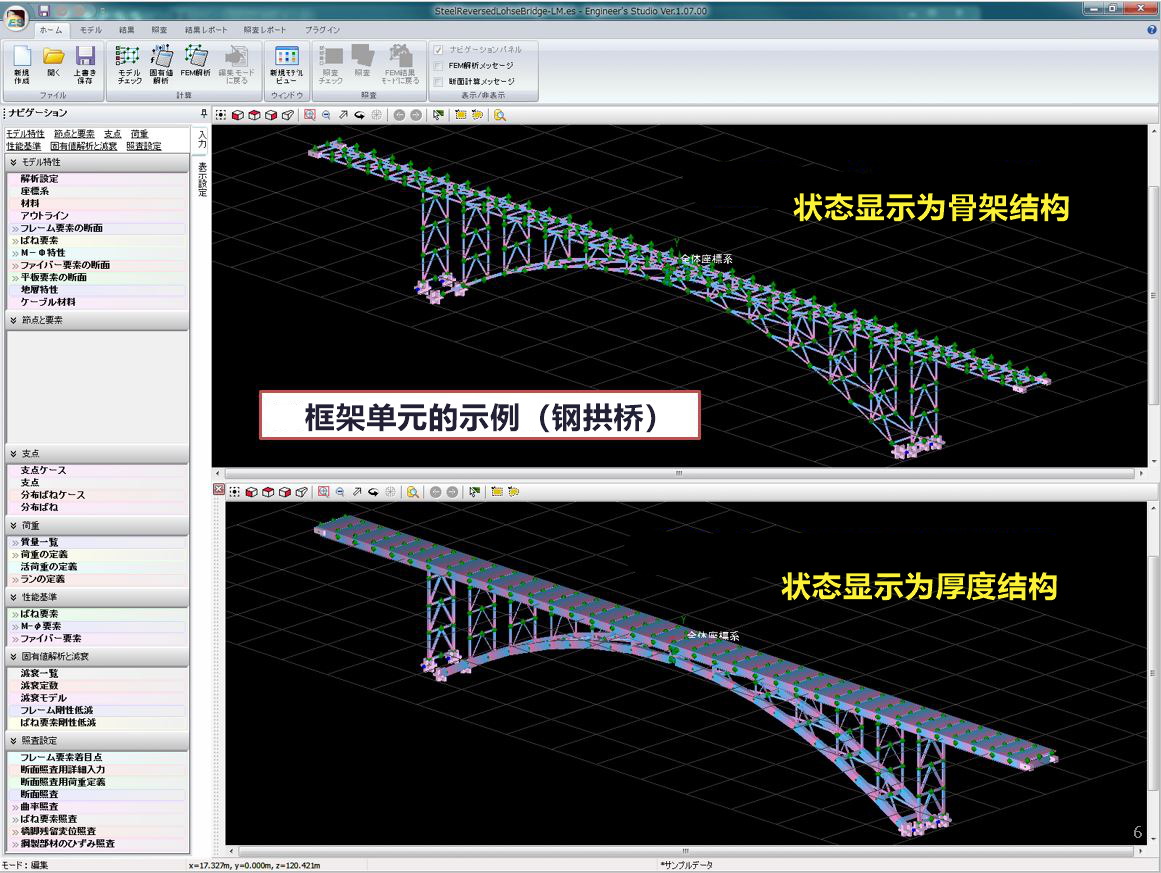Click first red cube view in lower toolbar
The width and height of the screenshot is (1161, 873).
(252, 492)
